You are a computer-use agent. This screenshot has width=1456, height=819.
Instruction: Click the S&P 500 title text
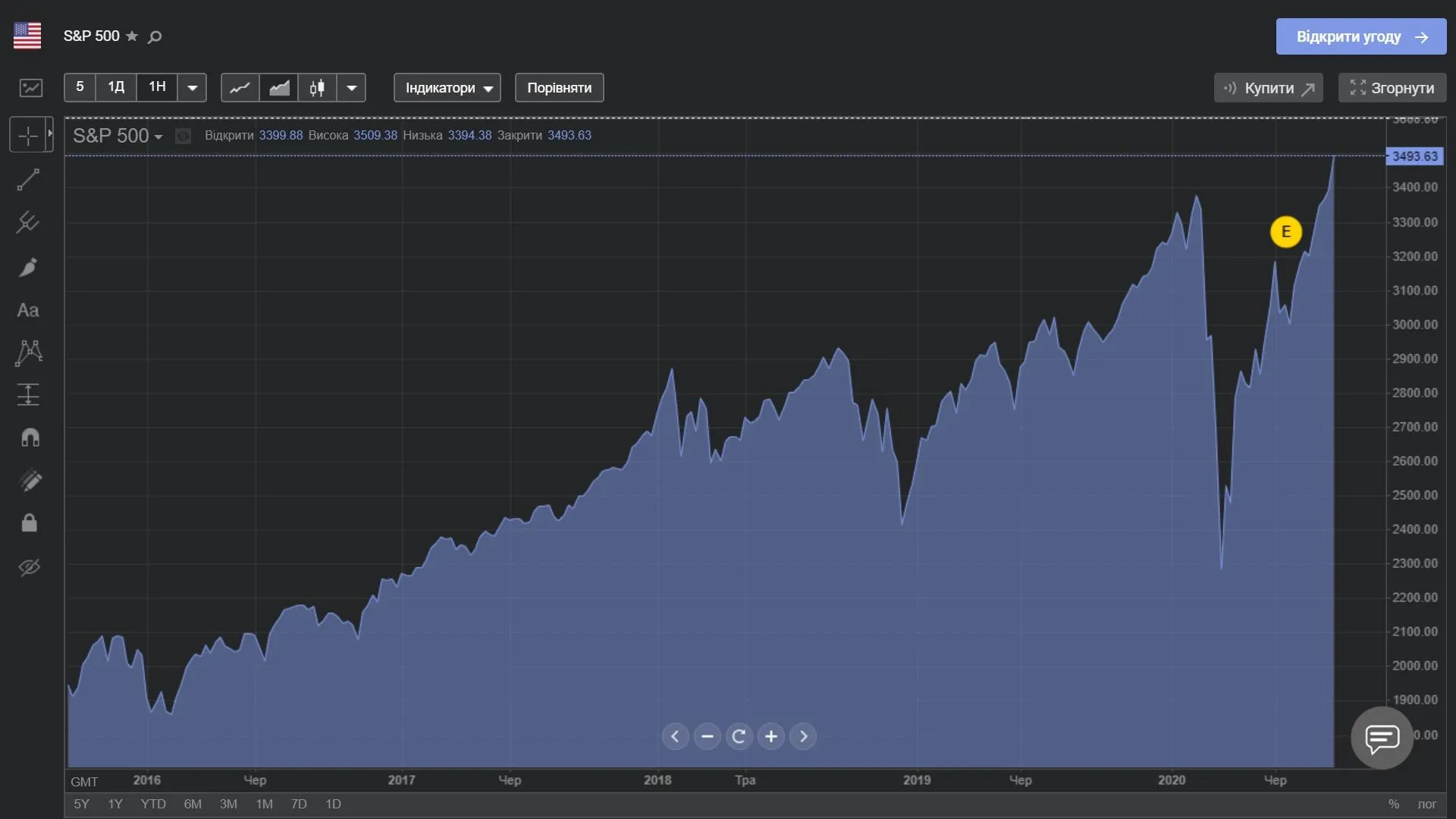[92, 36]
